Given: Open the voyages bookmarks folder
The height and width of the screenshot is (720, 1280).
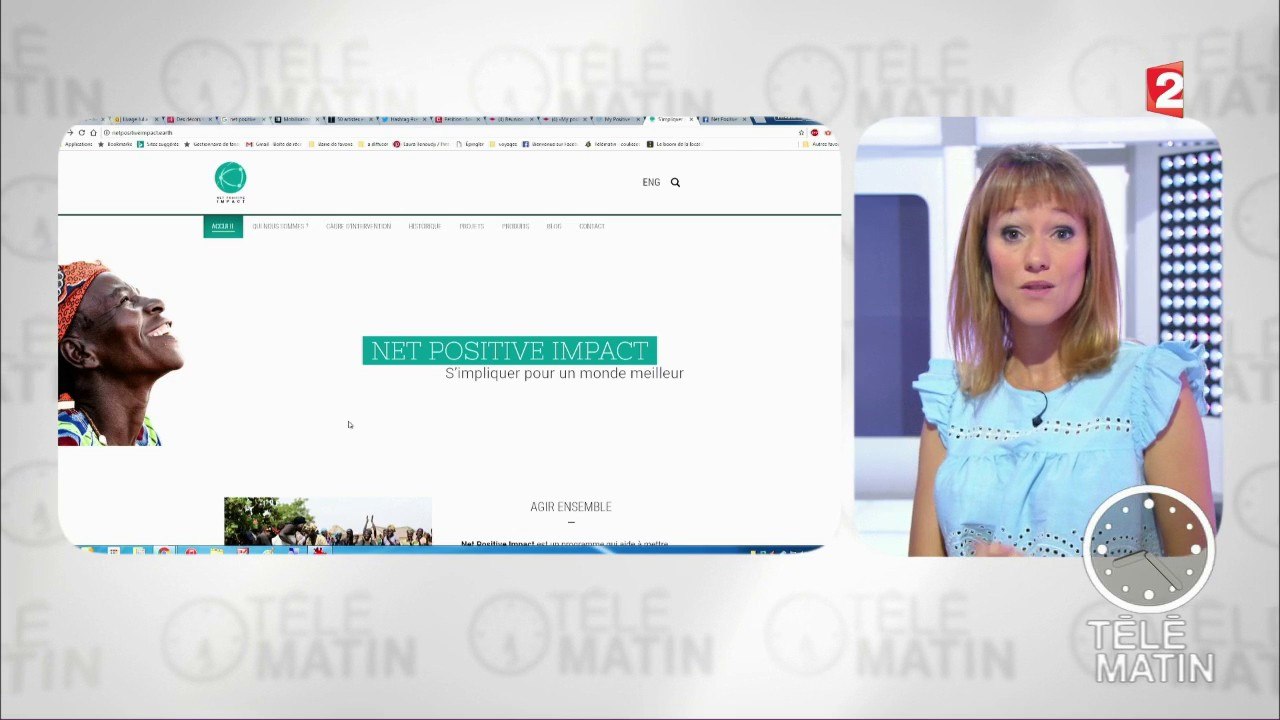Looking at the screenshot, I should (503, 144).
